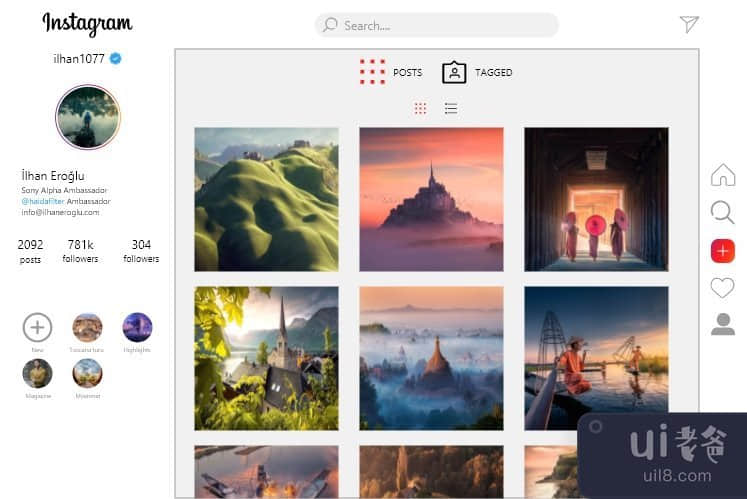Create new post with red plus icon
This screenshot has height=499, width=747.
(722, 251)
